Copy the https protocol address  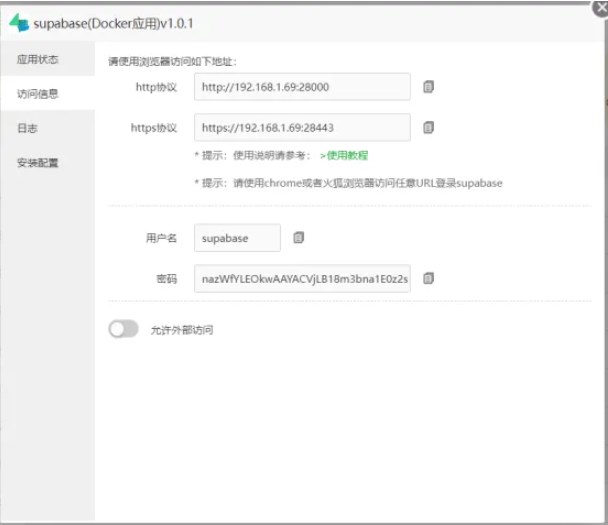(x=428, y=128)
